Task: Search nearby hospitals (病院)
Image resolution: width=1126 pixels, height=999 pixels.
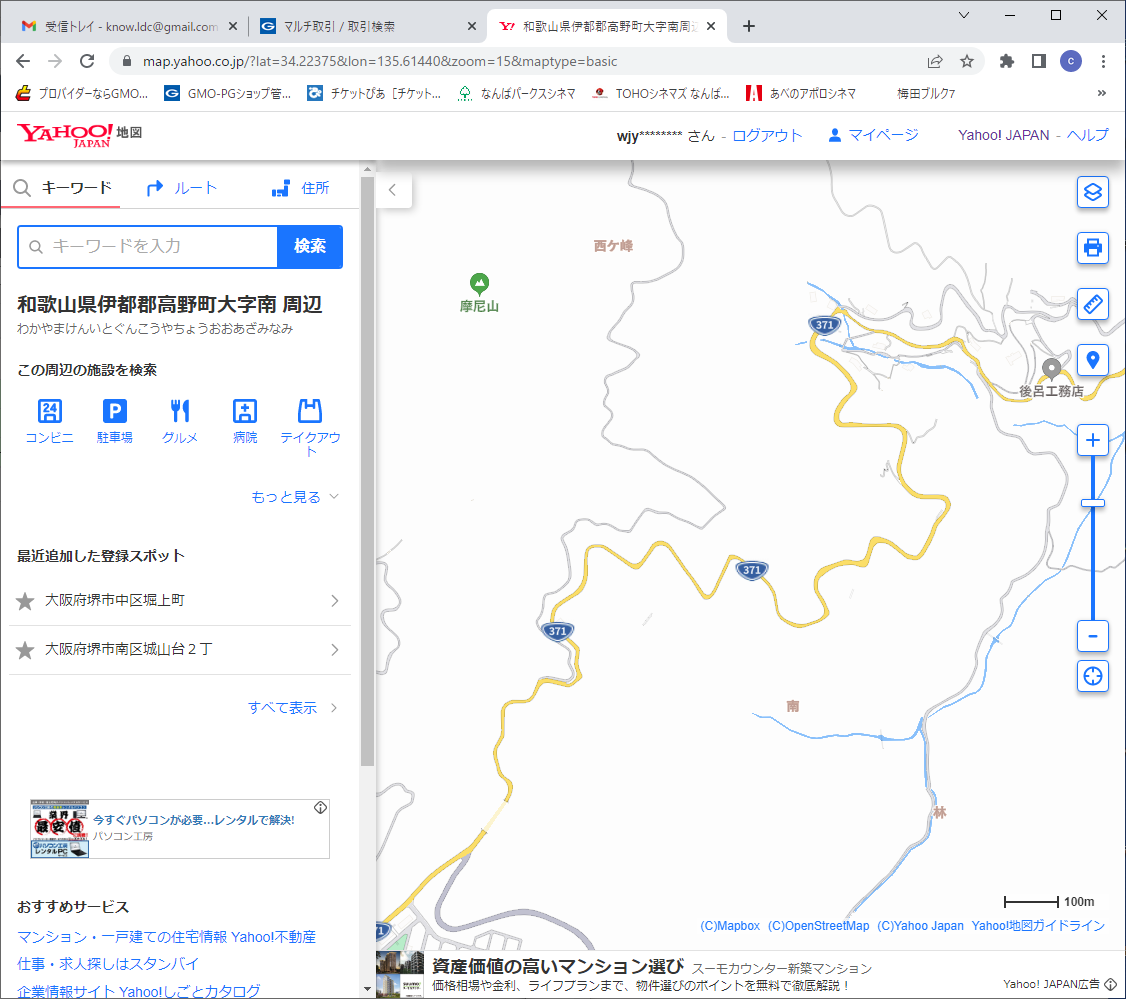Action: 245,420
